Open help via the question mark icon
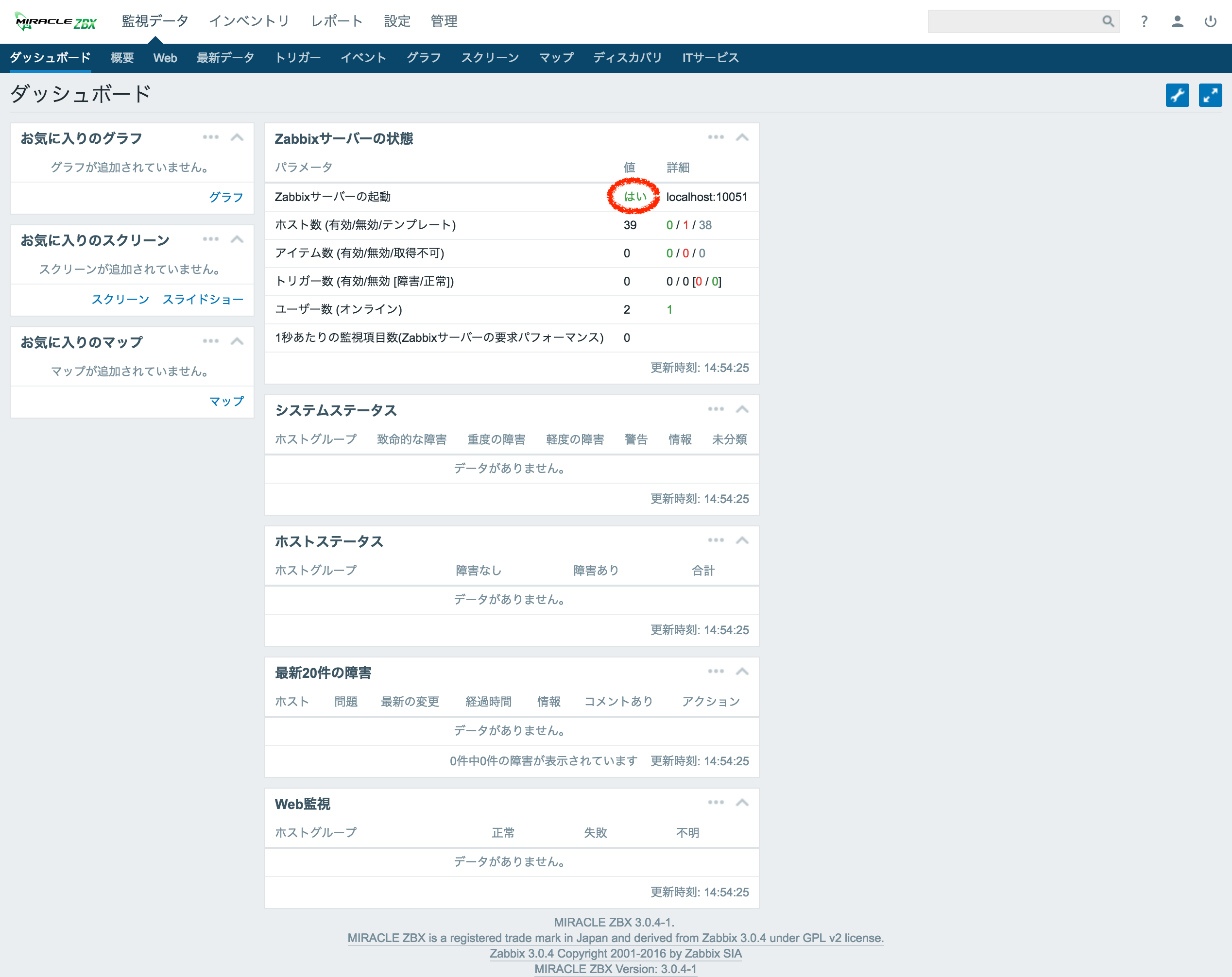This screenshot has height=977, width=1232. pos(1144,21)
